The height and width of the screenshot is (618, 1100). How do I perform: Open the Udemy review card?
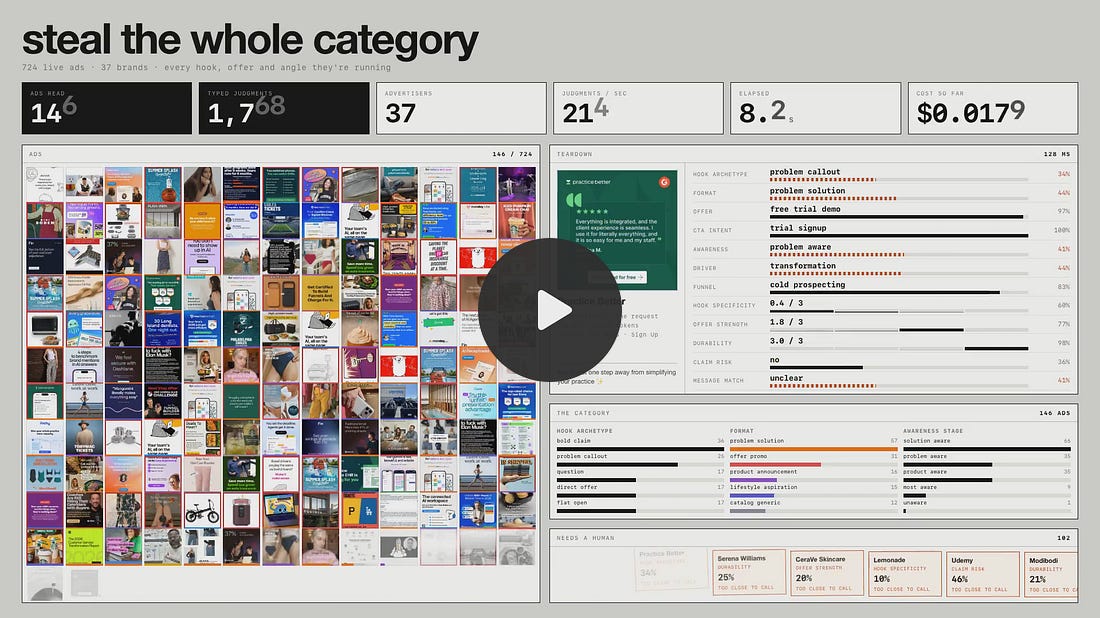pos(982,573)
